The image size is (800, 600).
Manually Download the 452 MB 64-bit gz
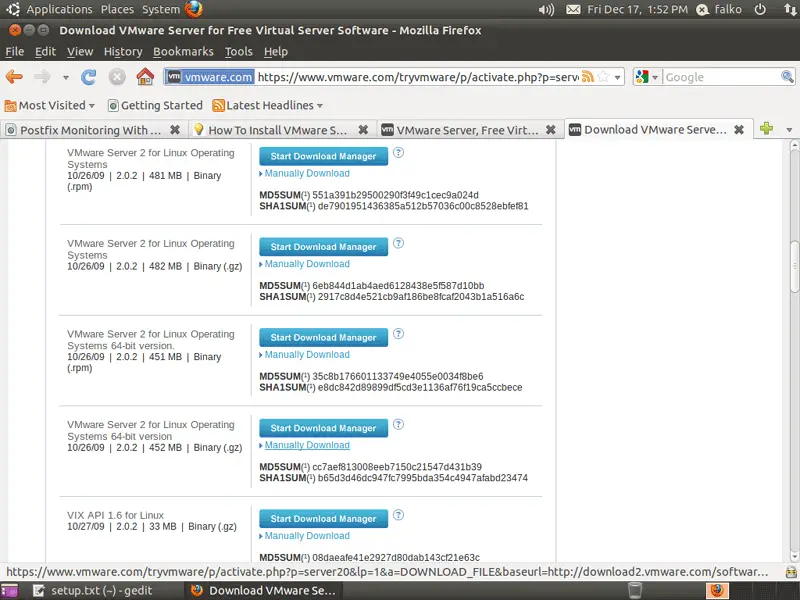(x=307, y=445)
